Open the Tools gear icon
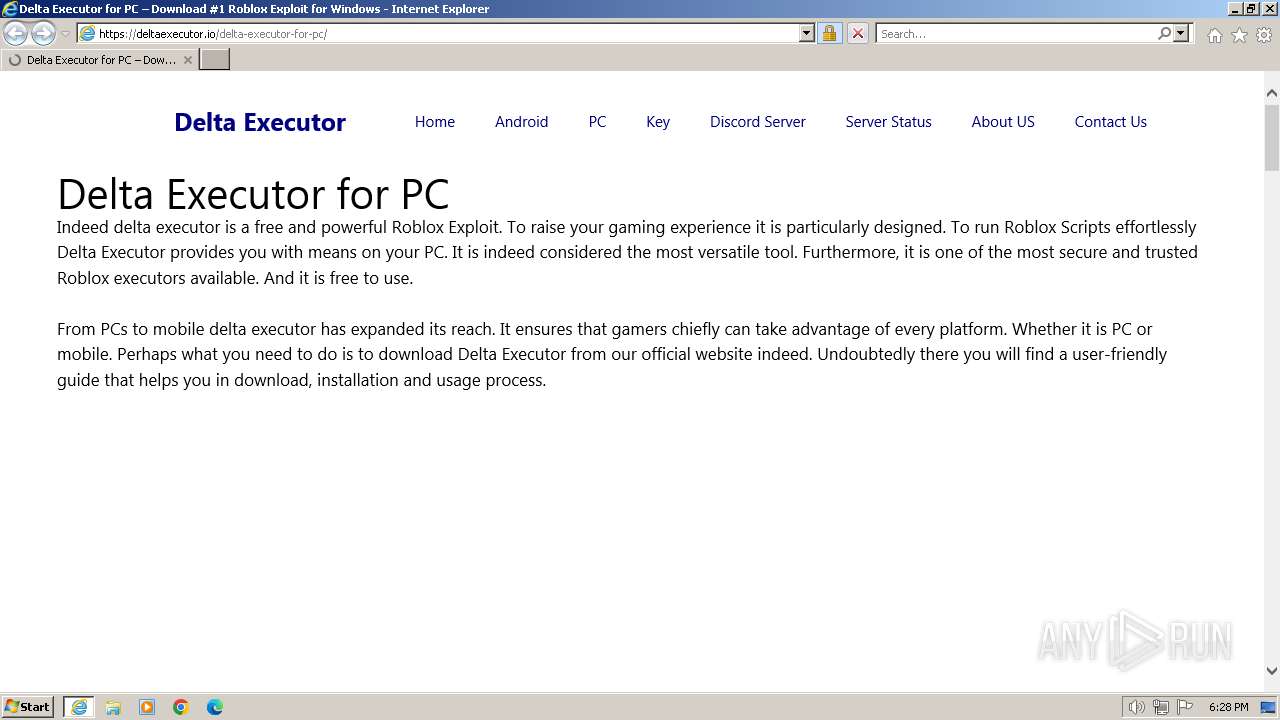The image size is (1280, 720). coord(1264,35)
